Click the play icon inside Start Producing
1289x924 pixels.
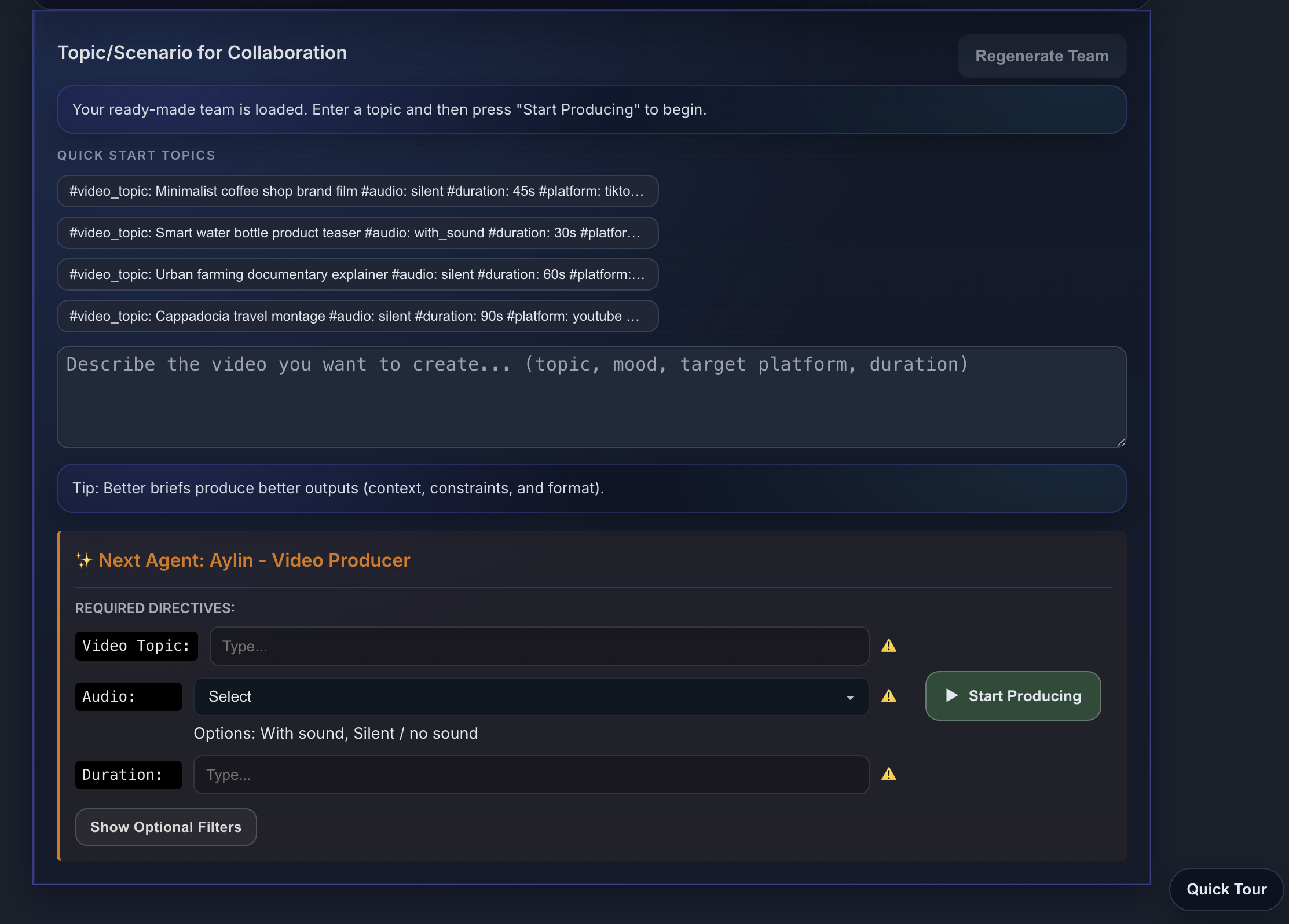pyautogui.click(x=952, y=696)
